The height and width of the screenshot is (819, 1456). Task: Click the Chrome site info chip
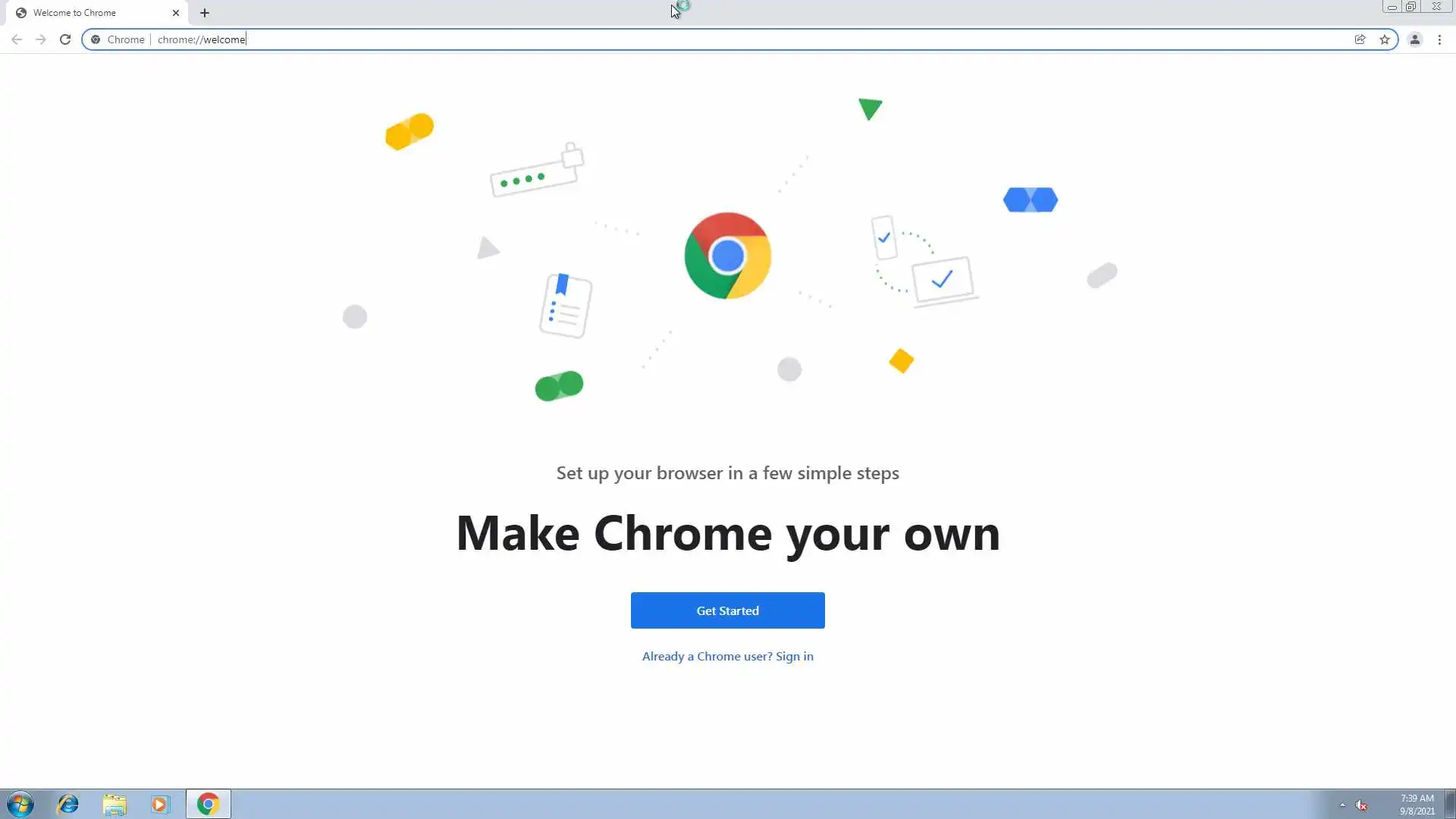(x=118, y=39)
